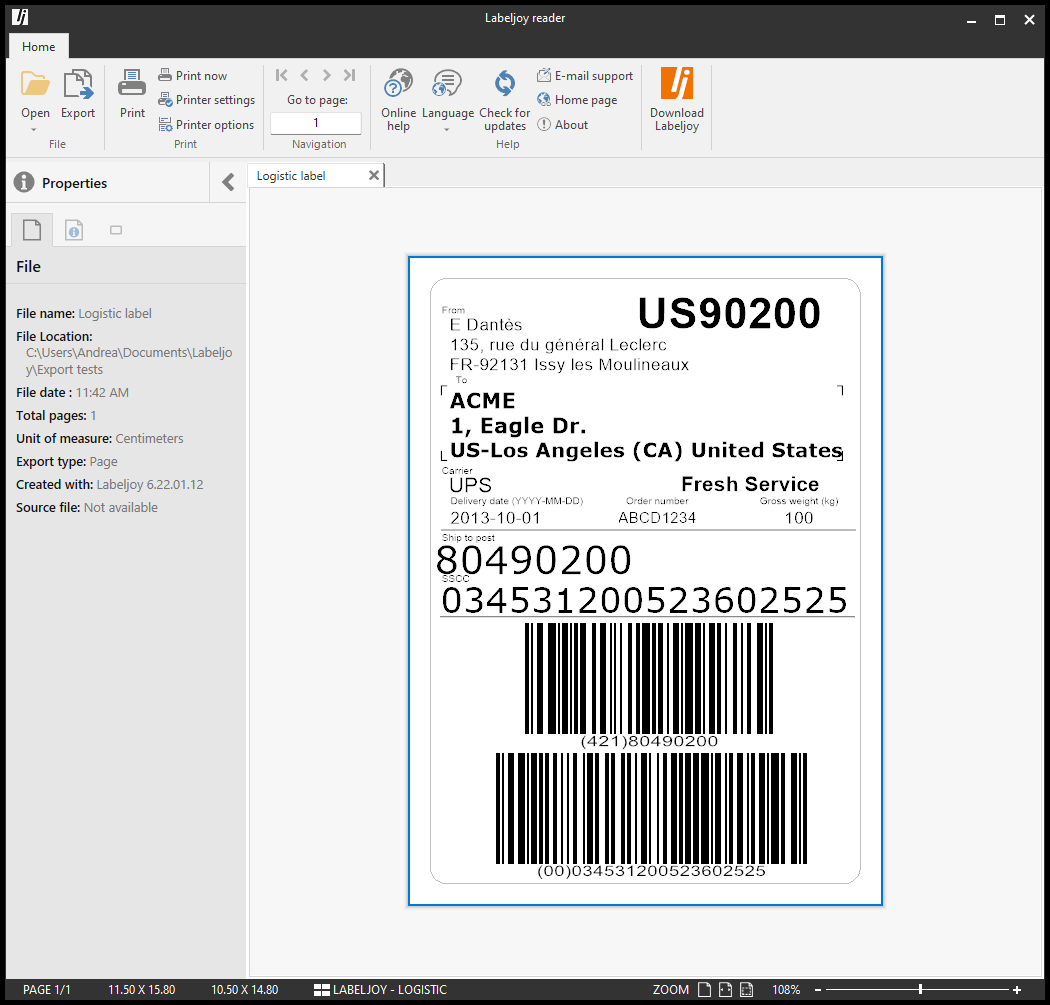Click the Created with: Labeljoy 6.22.01.12 row
The image size is (1050, 1005).
(110, 485)
